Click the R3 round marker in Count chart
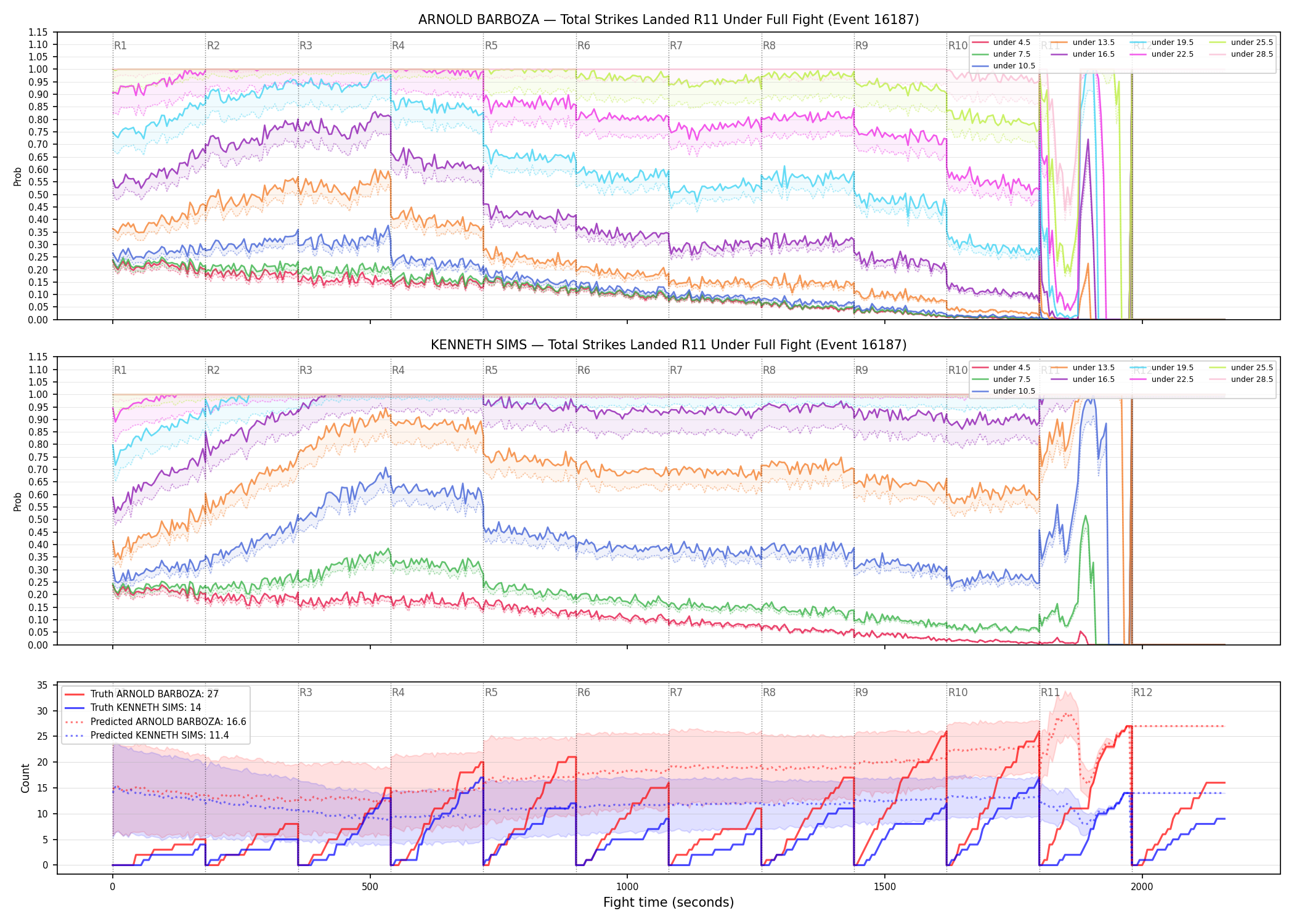Image resolution: width=1294 pixels, height=924 pixels. [x=306, y=692]
